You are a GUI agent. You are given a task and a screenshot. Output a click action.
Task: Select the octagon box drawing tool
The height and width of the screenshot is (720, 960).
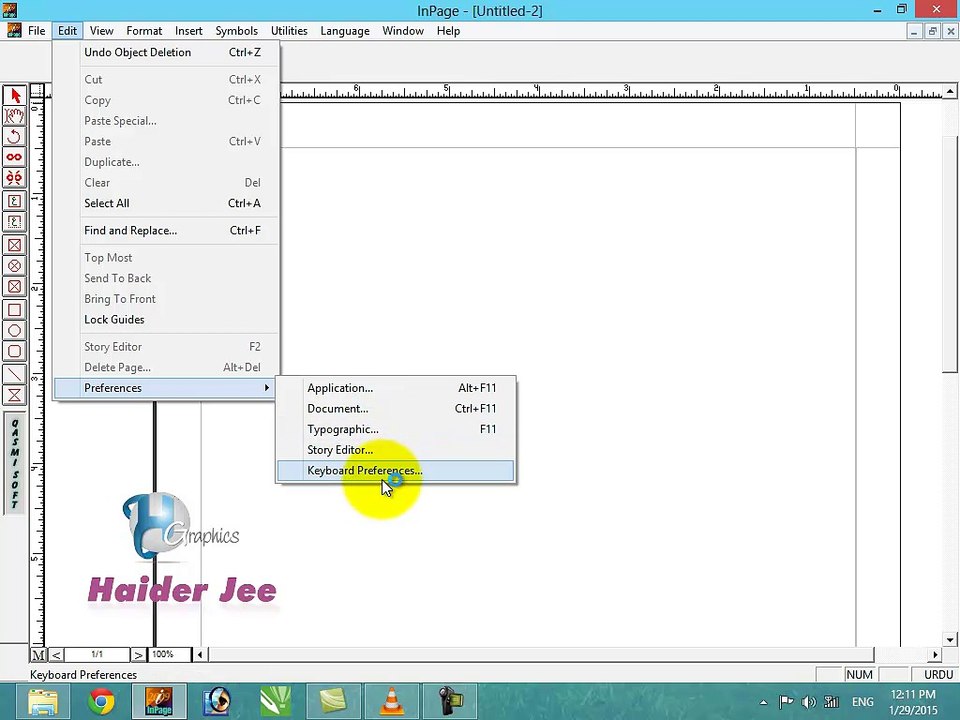click(x=14, y=331)
